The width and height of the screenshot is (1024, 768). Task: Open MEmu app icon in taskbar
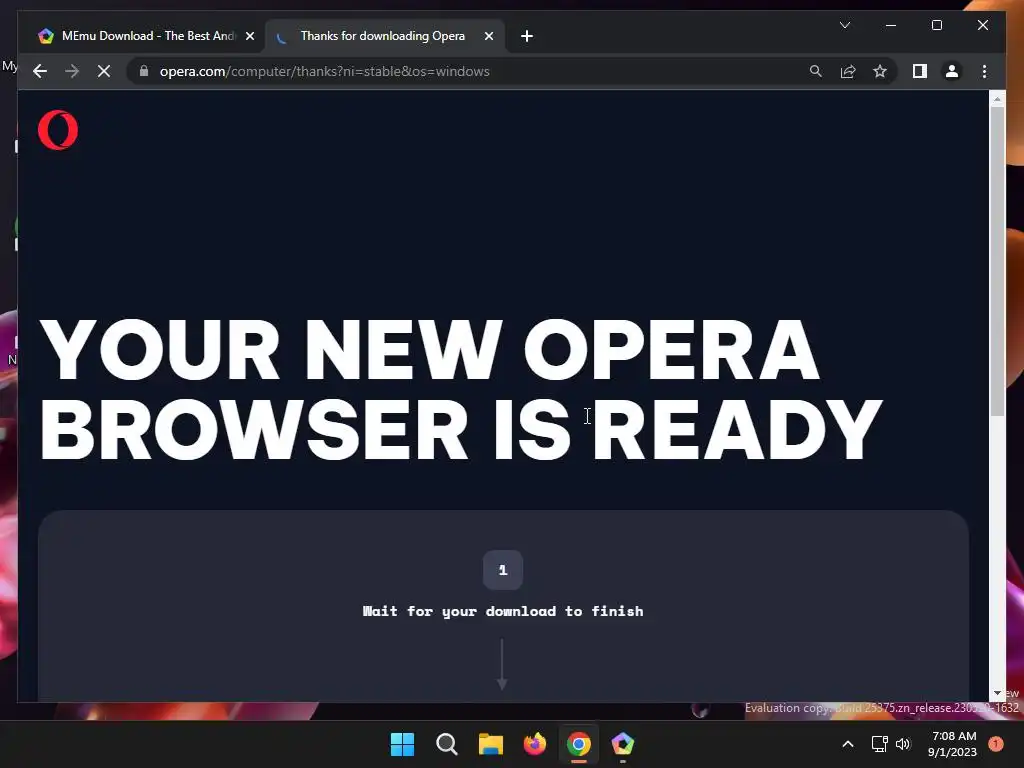[622, 744]
